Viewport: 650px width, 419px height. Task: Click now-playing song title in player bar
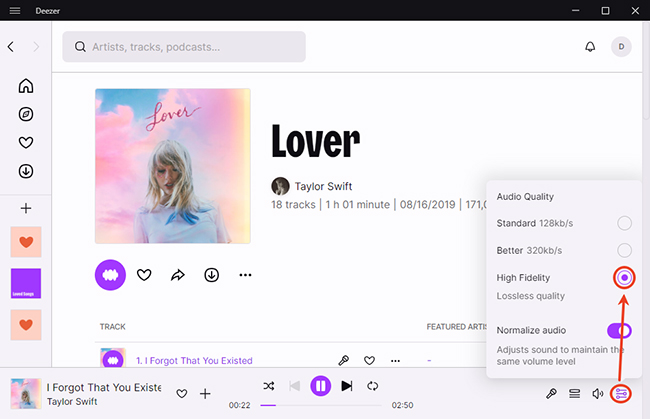(x=104, y=388)
